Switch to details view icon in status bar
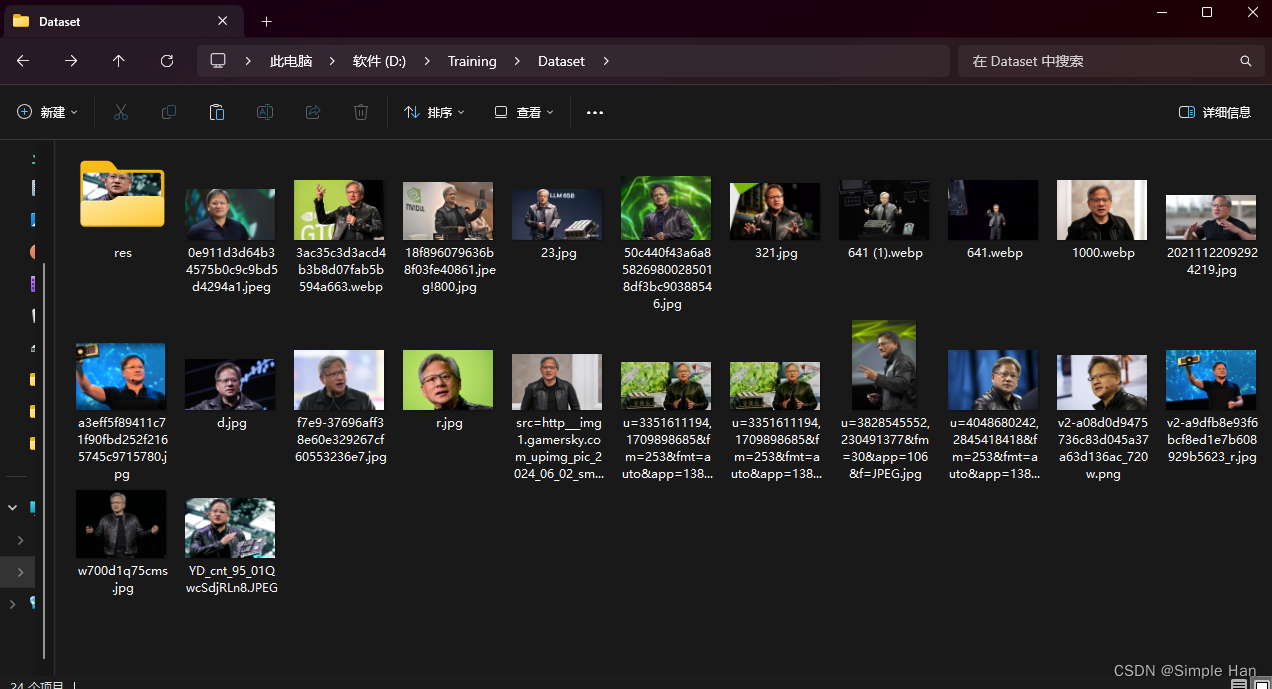Screen dimensions: 1272x689 pyautogui.click(x=1238, y=685)
